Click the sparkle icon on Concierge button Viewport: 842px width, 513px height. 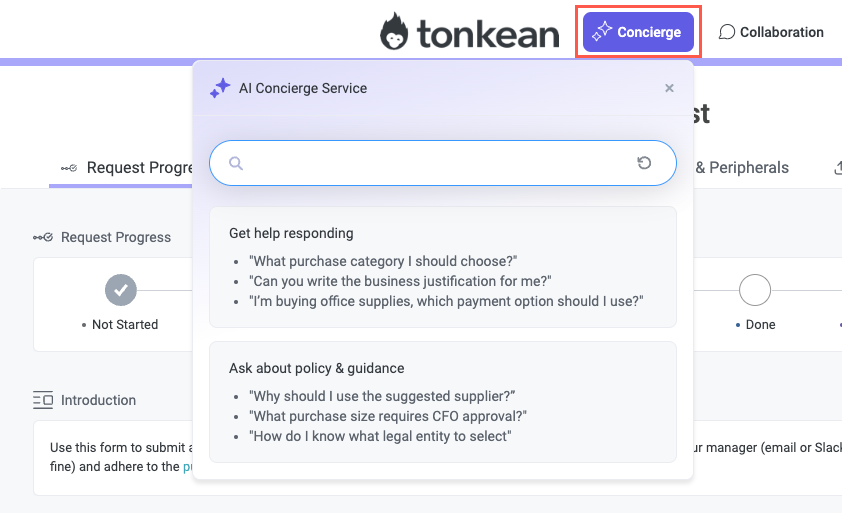click(x=602, y=32)
